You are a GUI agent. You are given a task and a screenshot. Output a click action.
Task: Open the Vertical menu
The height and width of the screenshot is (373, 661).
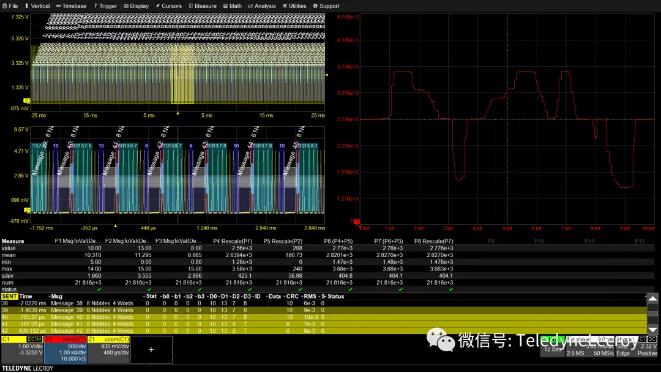37,6
